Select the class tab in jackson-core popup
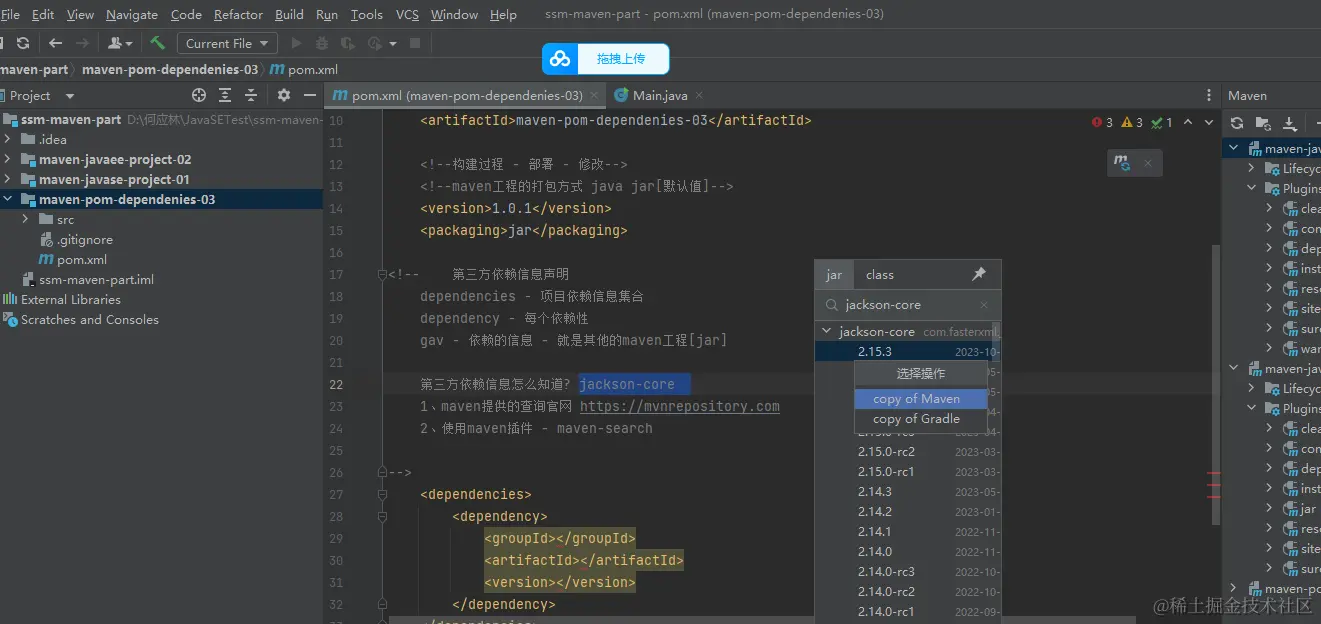This screenshot has height=624, width=1321. click(880, 274)
